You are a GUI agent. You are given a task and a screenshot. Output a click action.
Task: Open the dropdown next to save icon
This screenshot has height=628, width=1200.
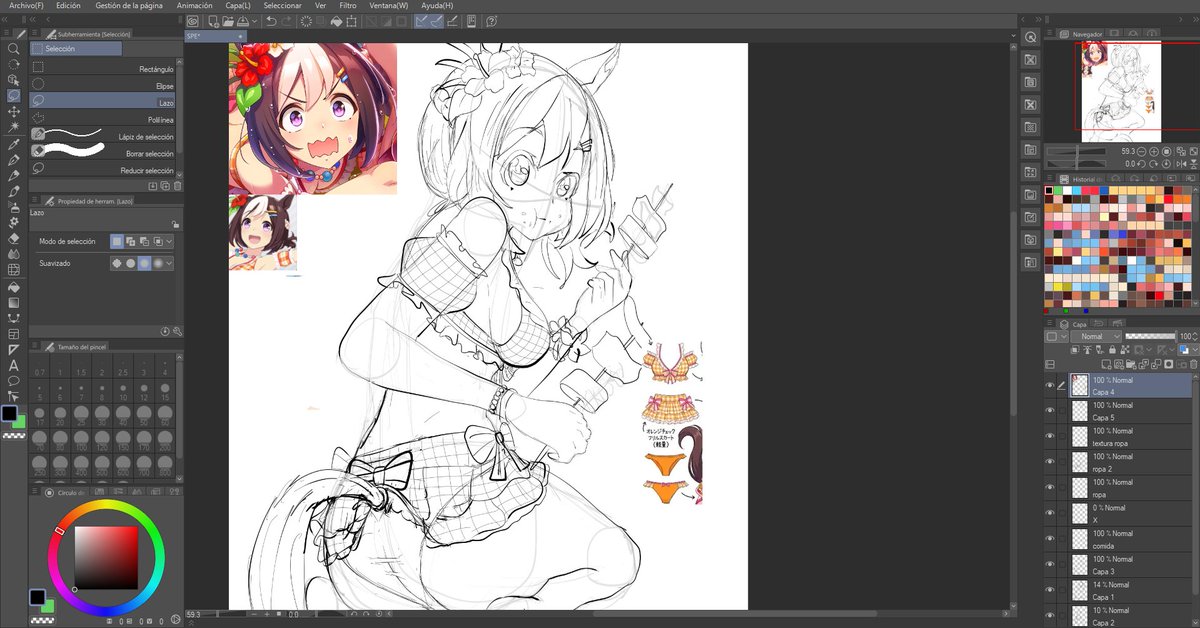pos(256,21)
